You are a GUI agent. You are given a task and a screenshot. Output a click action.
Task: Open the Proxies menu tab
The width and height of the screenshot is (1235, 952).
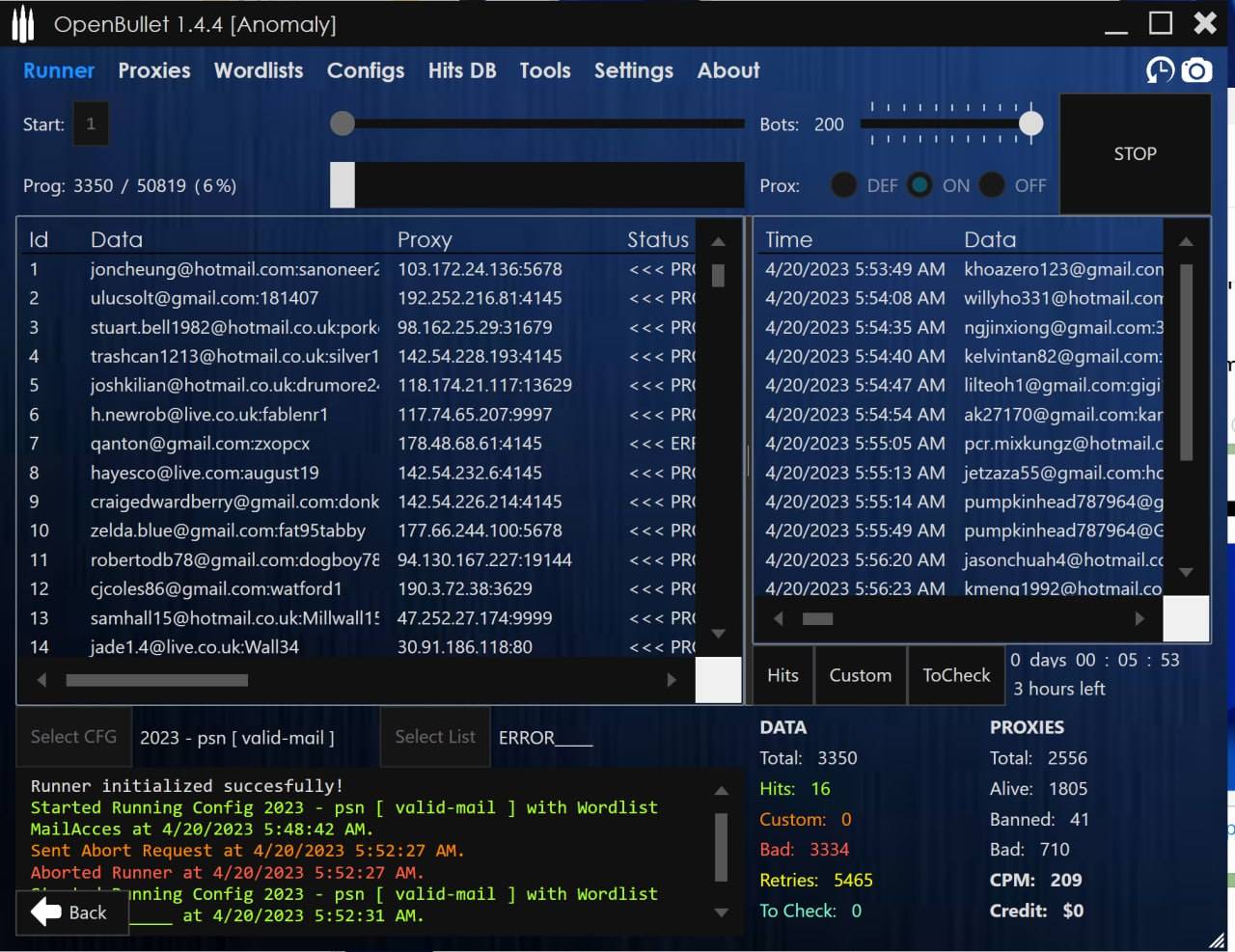(154, 70)
